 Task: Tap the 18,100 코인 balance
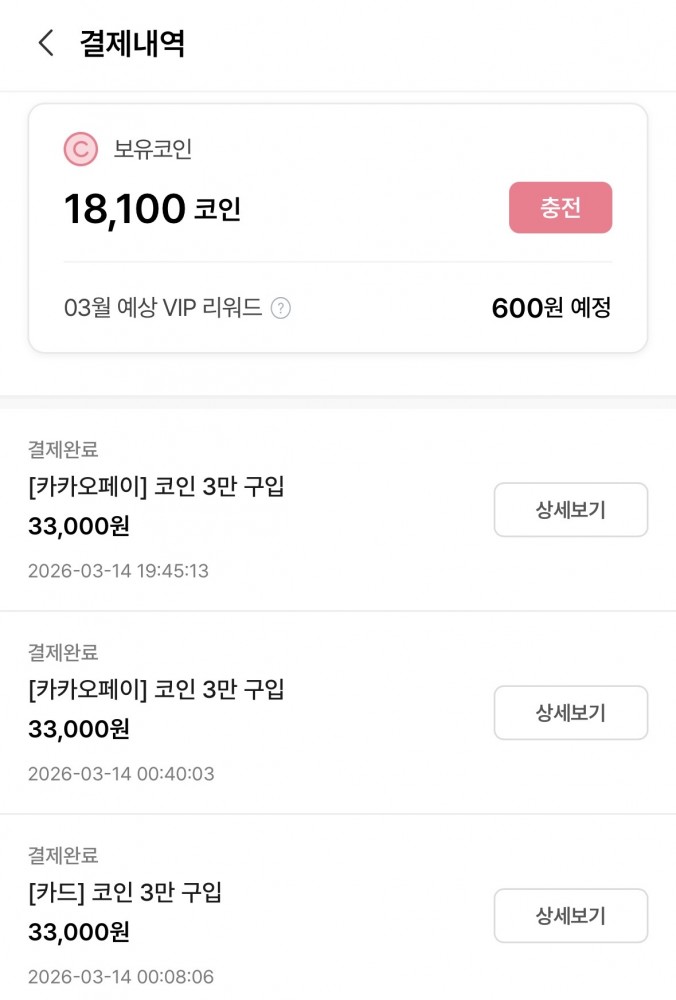(152, 209)
